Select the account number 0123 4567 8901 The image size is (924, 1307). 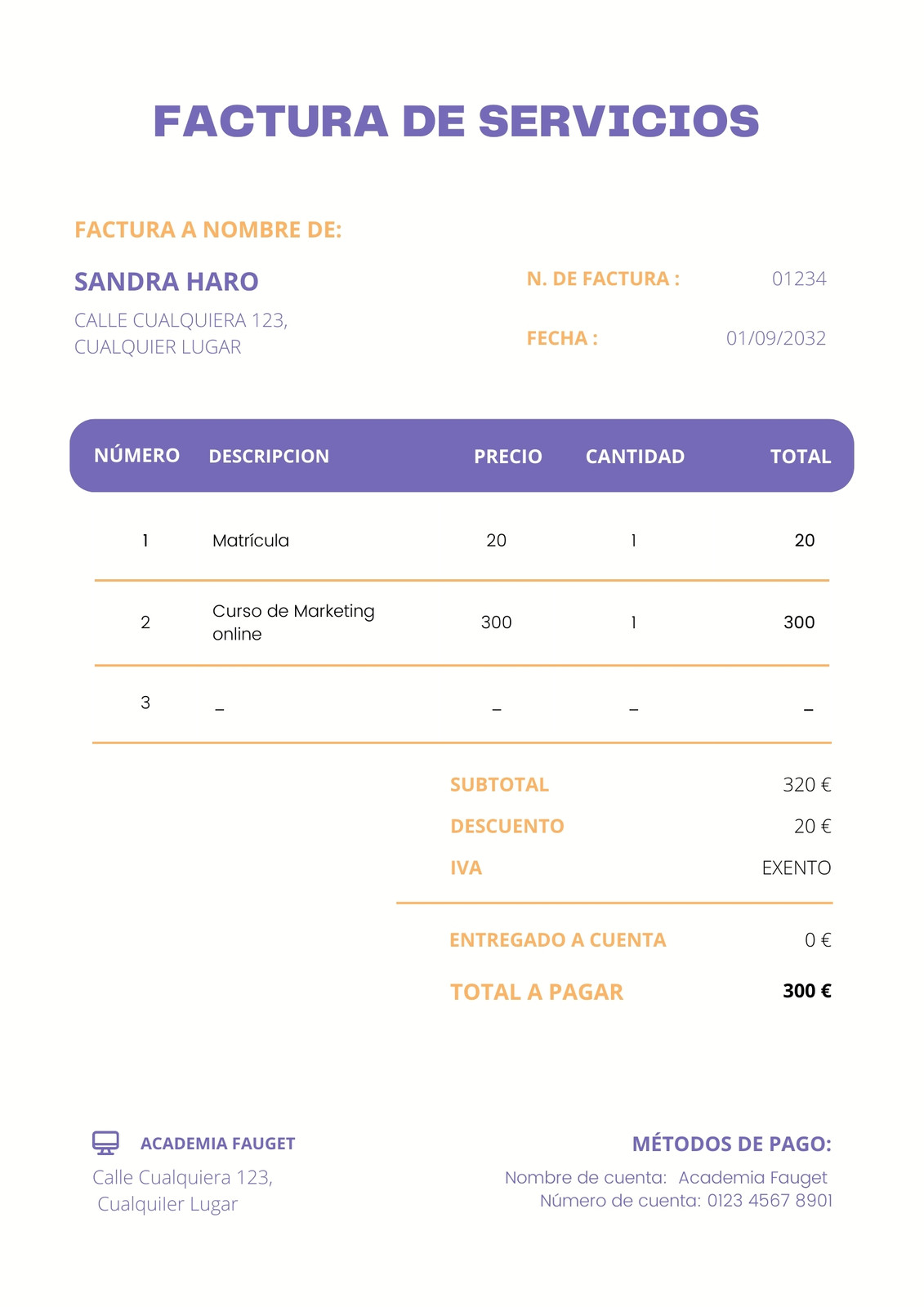click(770, 1201)
